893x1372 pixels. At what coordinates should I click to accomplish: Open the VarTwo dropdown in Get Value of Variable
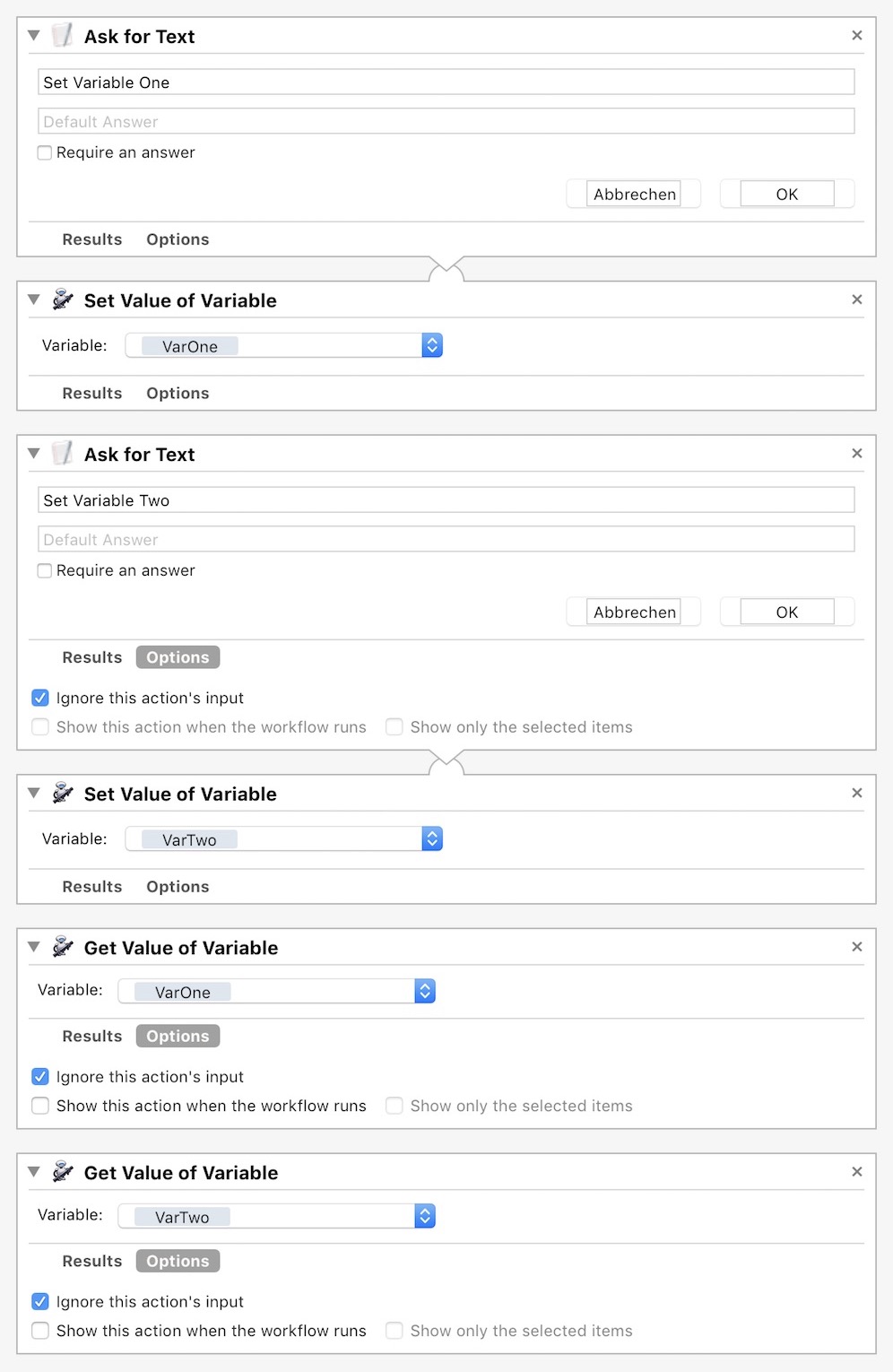coord(425,1217)
